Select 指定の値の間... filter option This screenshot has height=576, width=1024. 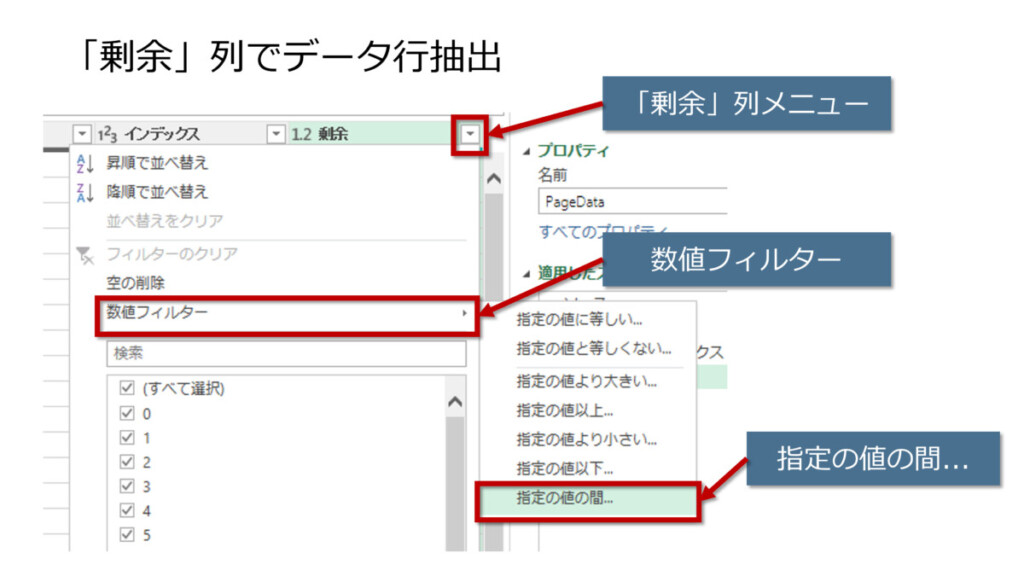565,497
